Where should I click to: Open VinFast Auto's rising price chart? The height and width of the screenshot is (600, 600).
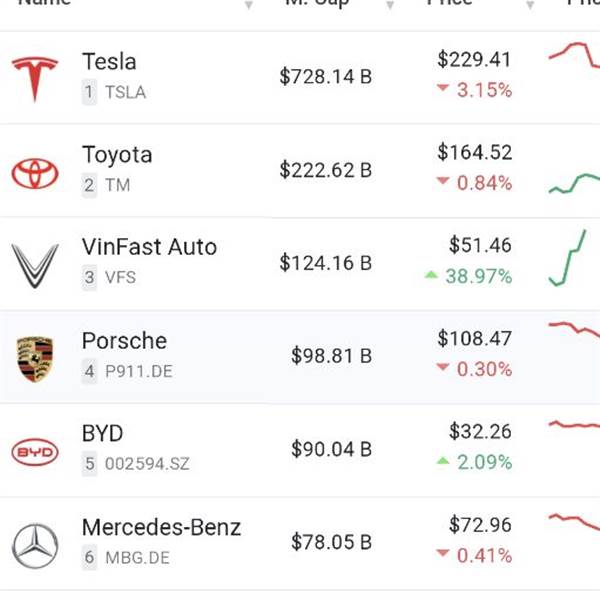pos(570,259)
